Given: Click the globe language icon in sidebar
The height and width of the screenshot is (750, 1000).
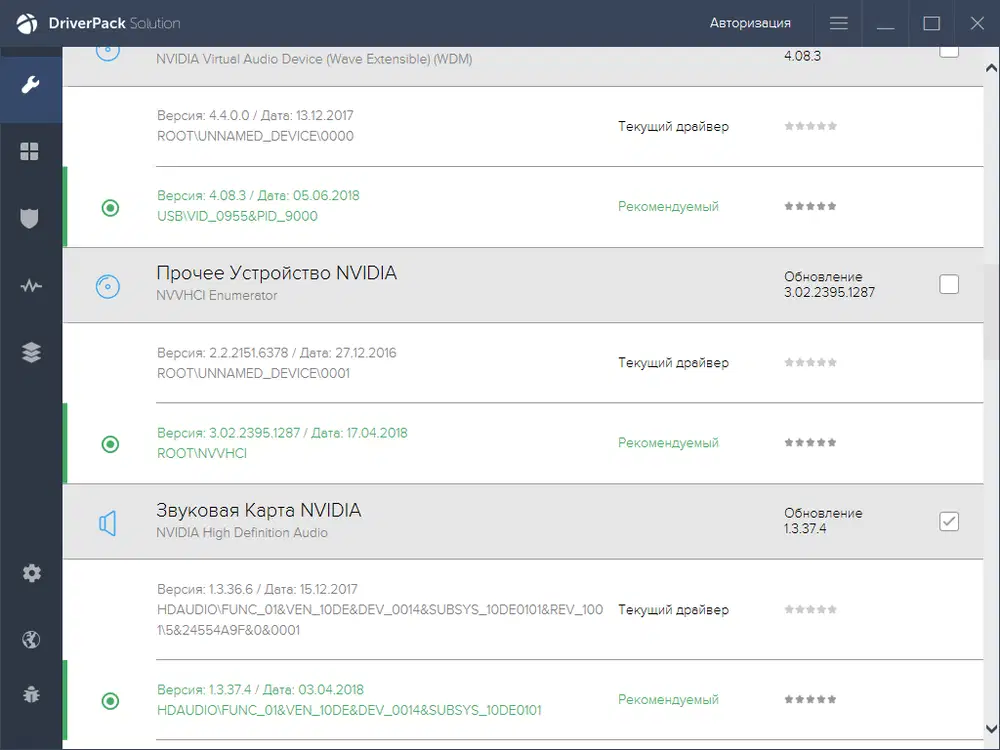Looking at the screenshot, I should pyautogui.click(x=31, y=640).
